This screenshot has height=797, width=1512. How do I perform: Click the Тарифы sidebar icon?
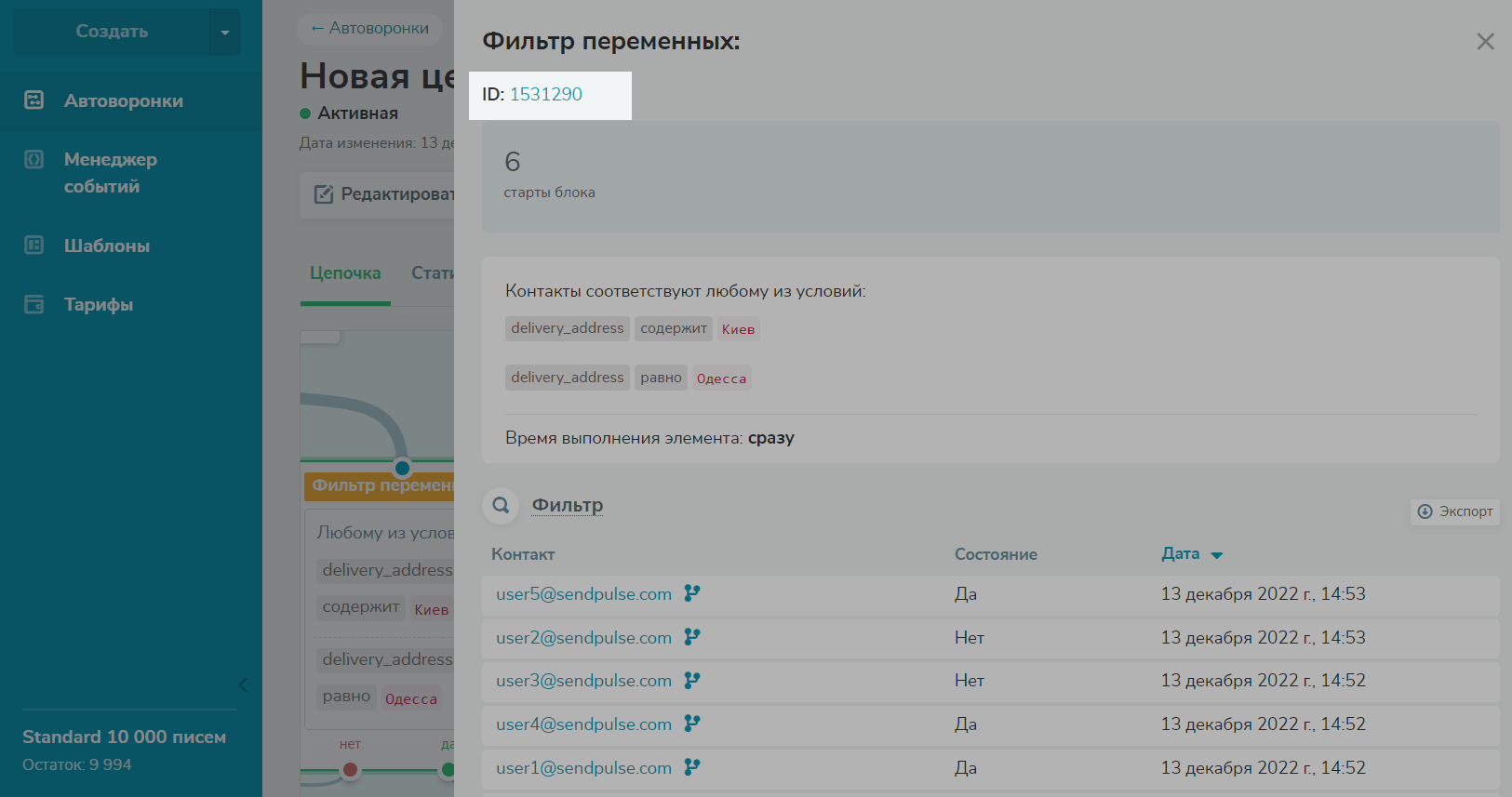coord(34,304)
